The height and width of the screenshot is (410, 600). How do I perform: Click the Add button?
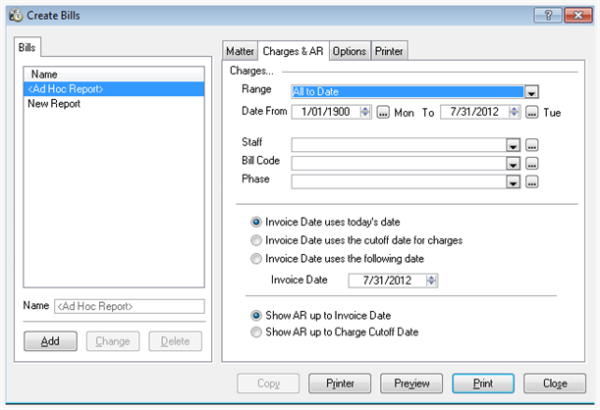click(x=50, y=341)
